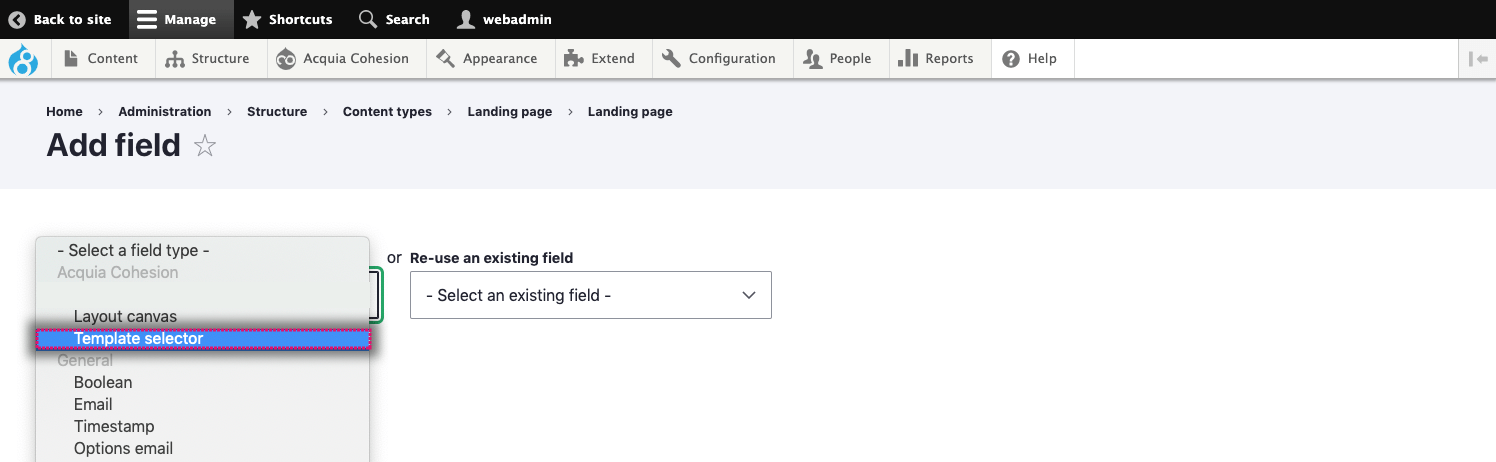The width and height of the screenshot is (1496, 462).
Task: Open the Reports admin menu
Action: point(936,59)
